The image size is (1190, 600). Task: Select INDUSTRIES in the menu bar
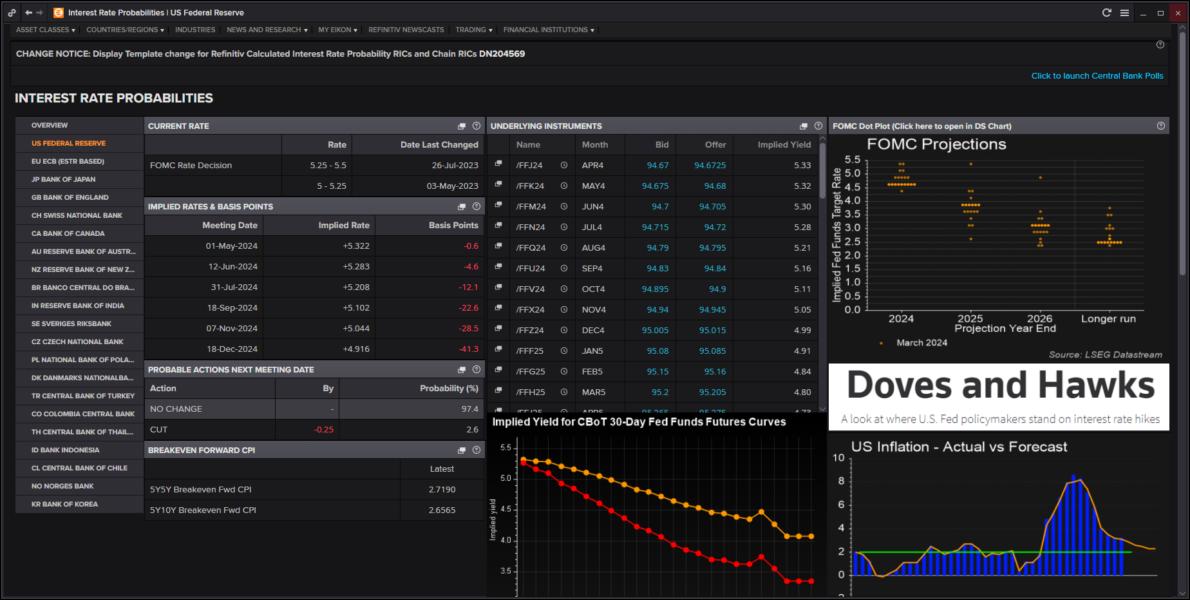(x=195, y=30)
